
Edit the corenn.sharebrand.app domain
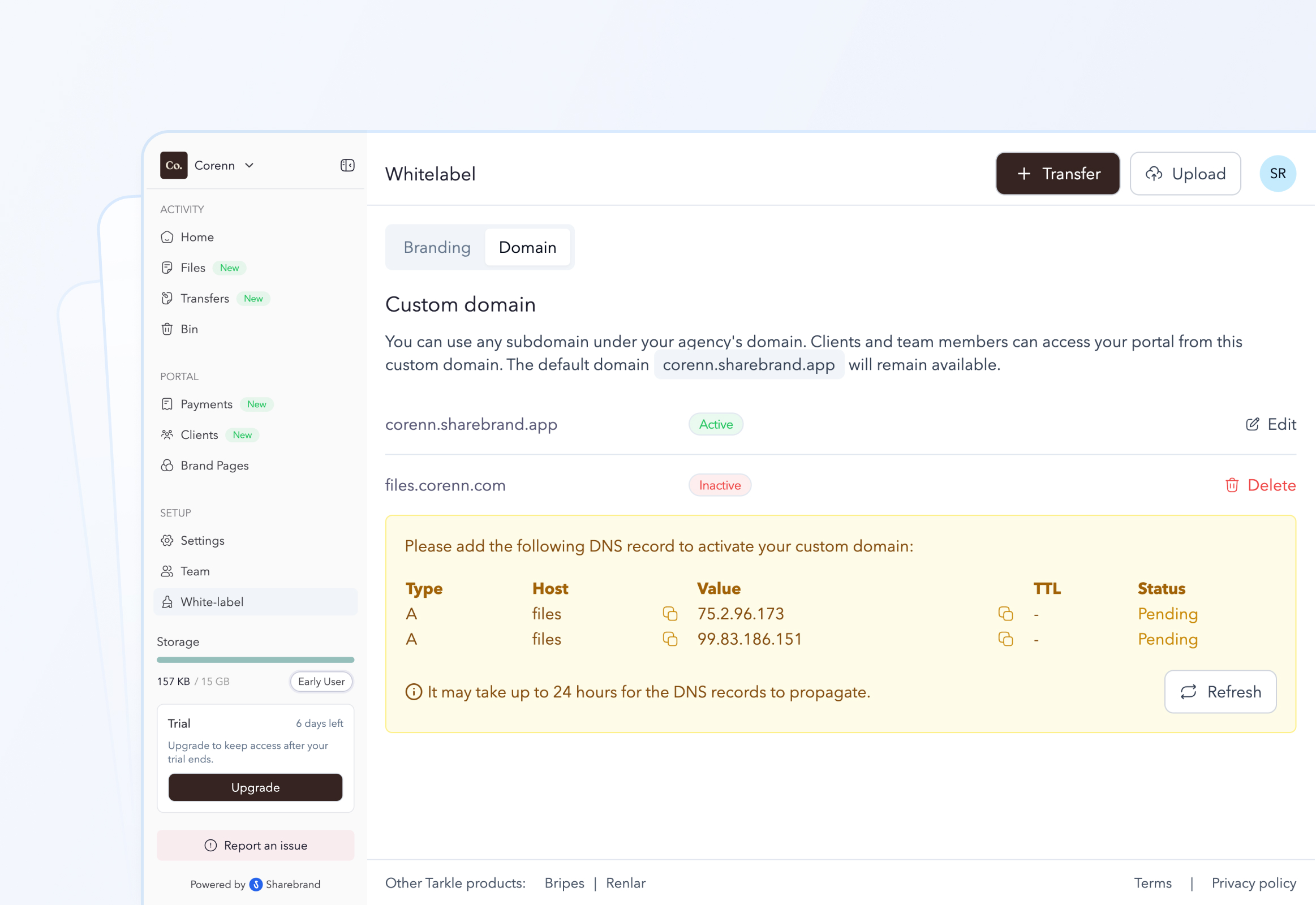pos(1271,424)
